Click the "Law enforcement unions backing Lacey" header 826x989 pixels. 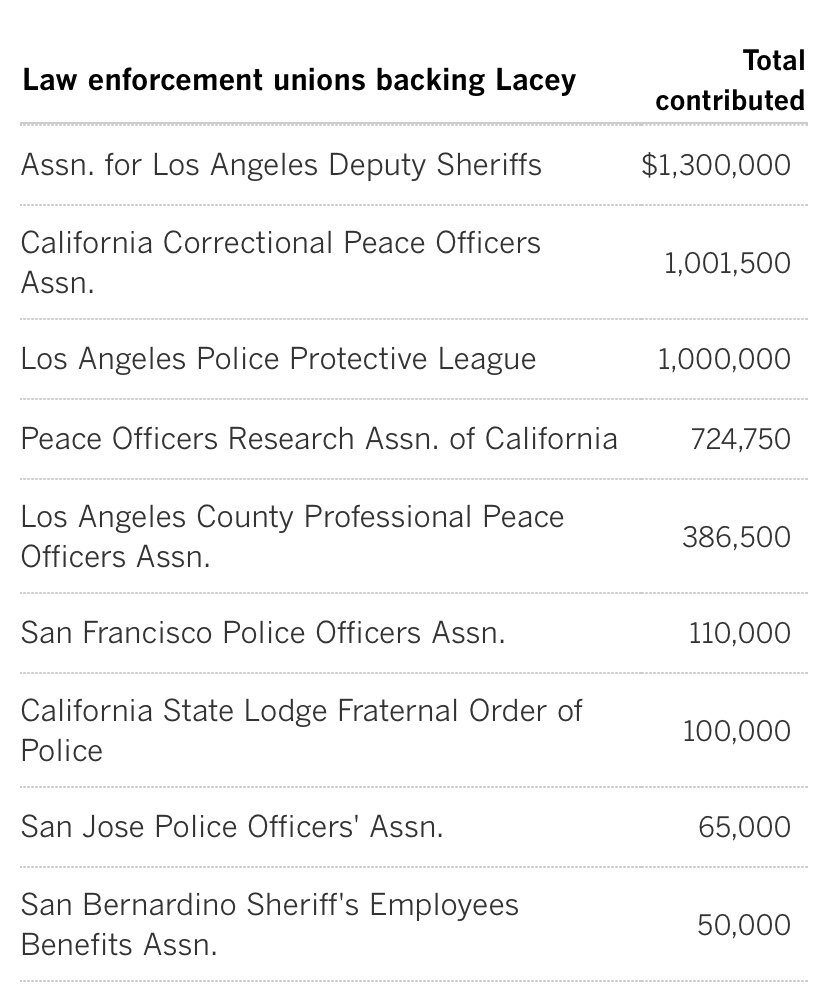click(x=299, y=80)
